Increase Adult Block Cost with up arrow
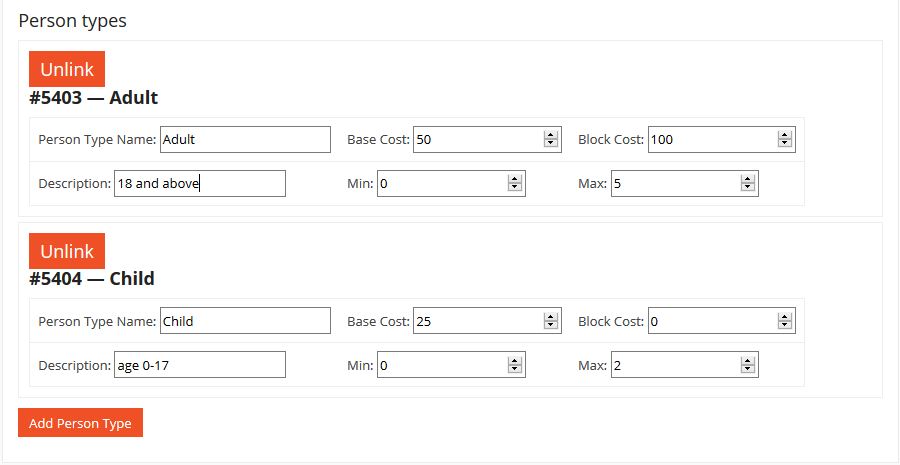The height and width of the screenshot is (465, 900). (x=785, y=135)
